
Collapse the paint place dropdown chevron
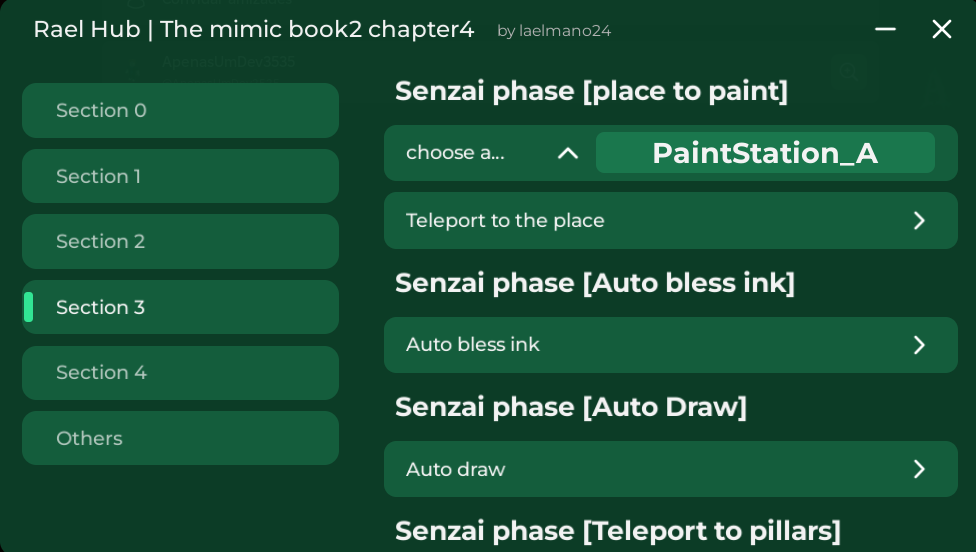(x=568, y=153)
